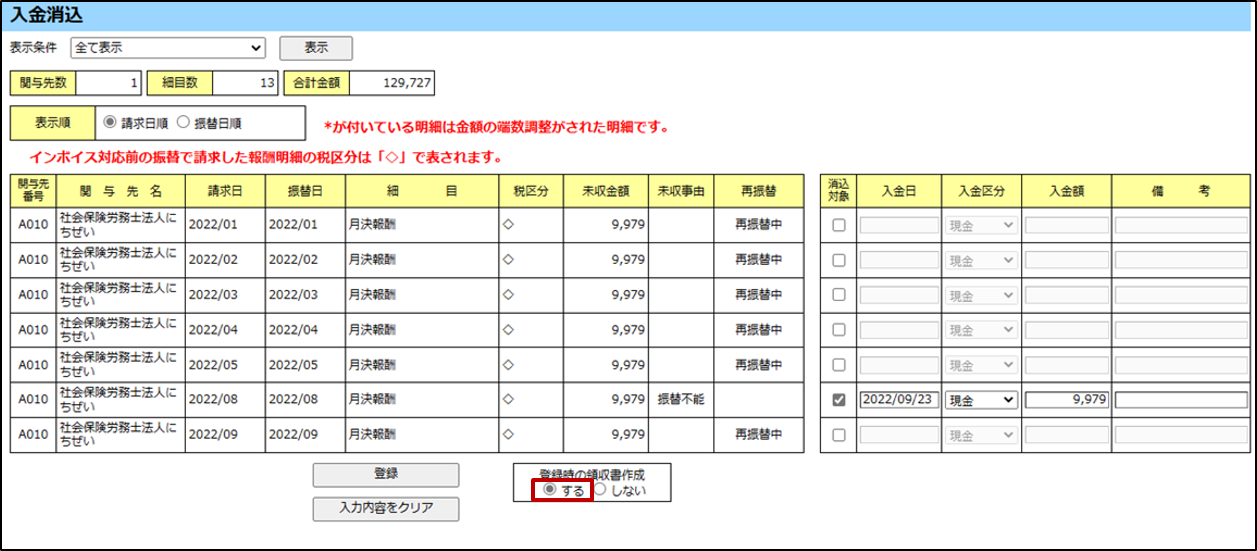Check the 消込対象 box for the 2022/05 row
This screenshot has height=551, width=1257.
coord(839,365)
